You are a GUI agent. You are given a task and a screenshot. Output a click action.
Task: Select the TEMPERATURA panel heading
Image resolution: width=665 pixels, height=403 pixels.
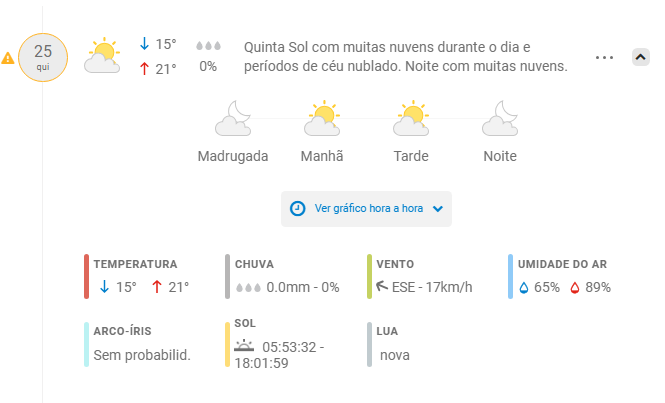135,264
